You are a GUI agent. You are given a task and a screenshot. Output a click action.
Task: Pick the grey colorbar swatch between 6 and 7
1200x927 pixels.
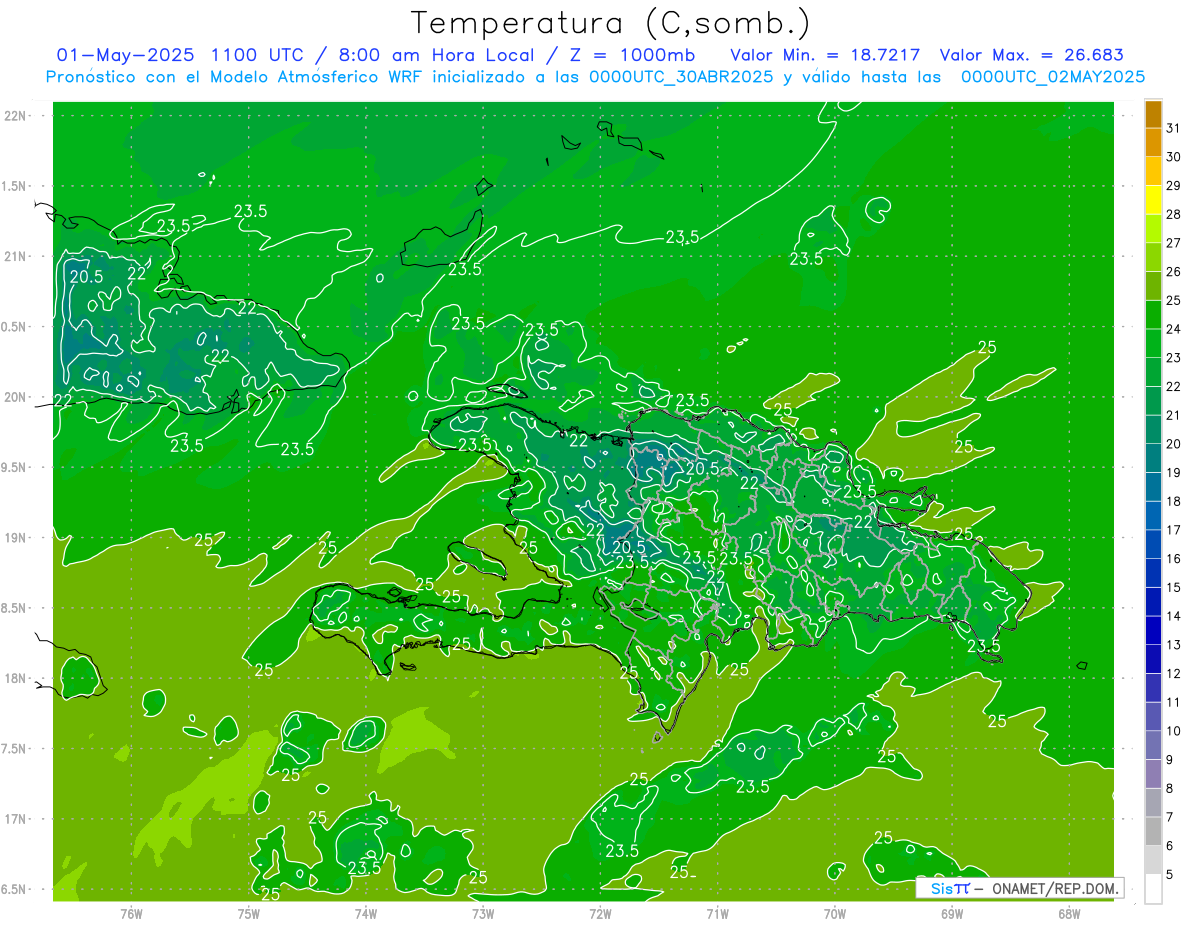click(1153, 832)
